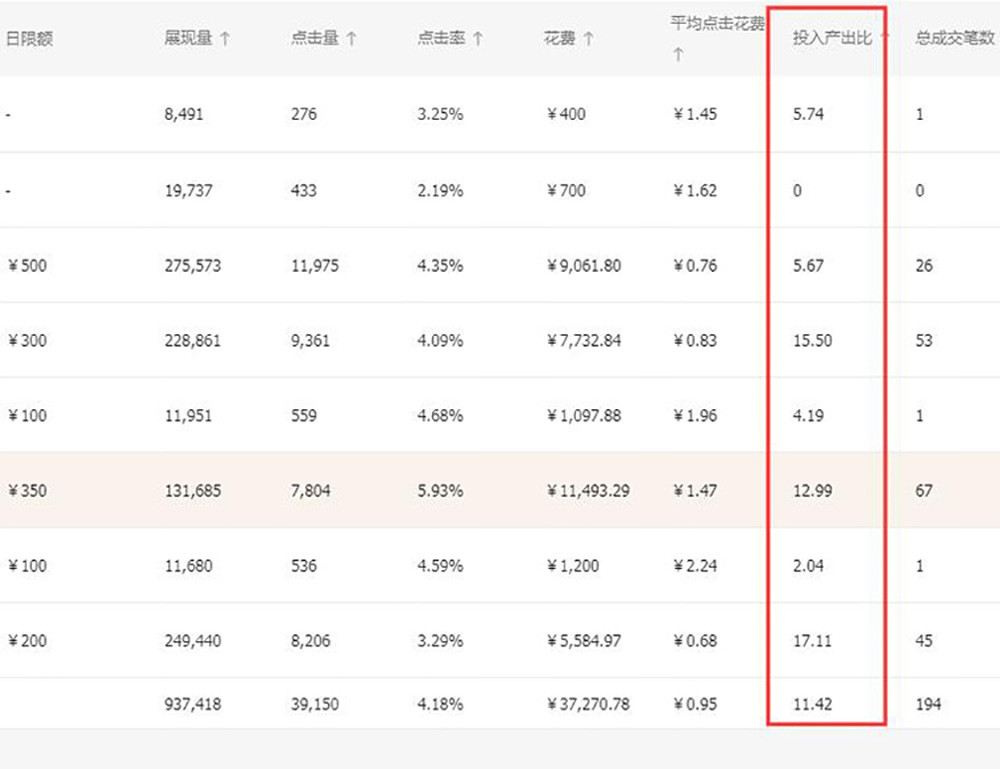Click the sort arrow next to 花费
The image size is (1000, 769).
pyautogui.click(x=589, y=39)
